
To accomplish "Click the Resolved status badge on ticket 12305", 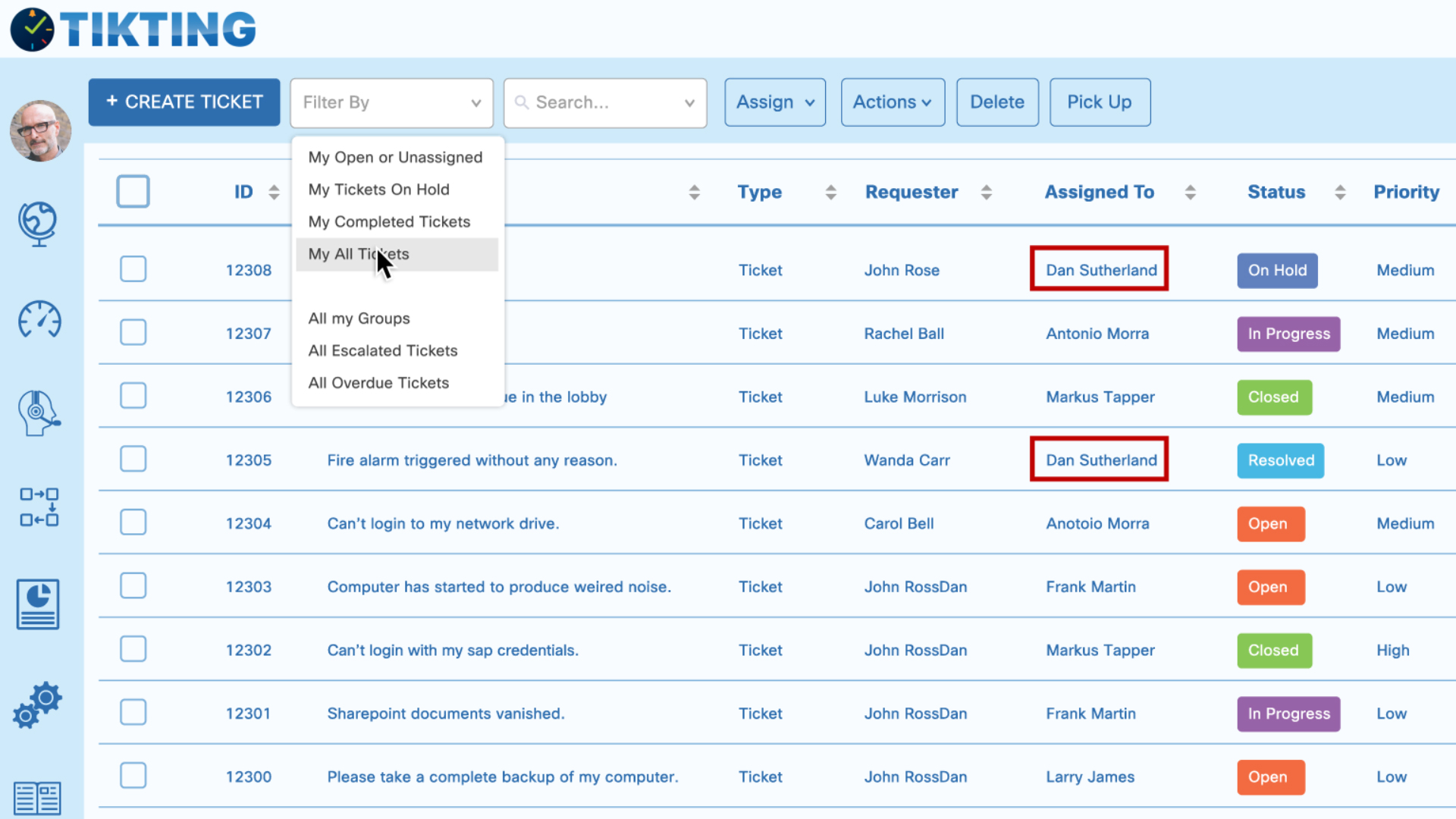I will pos(1280,460).
